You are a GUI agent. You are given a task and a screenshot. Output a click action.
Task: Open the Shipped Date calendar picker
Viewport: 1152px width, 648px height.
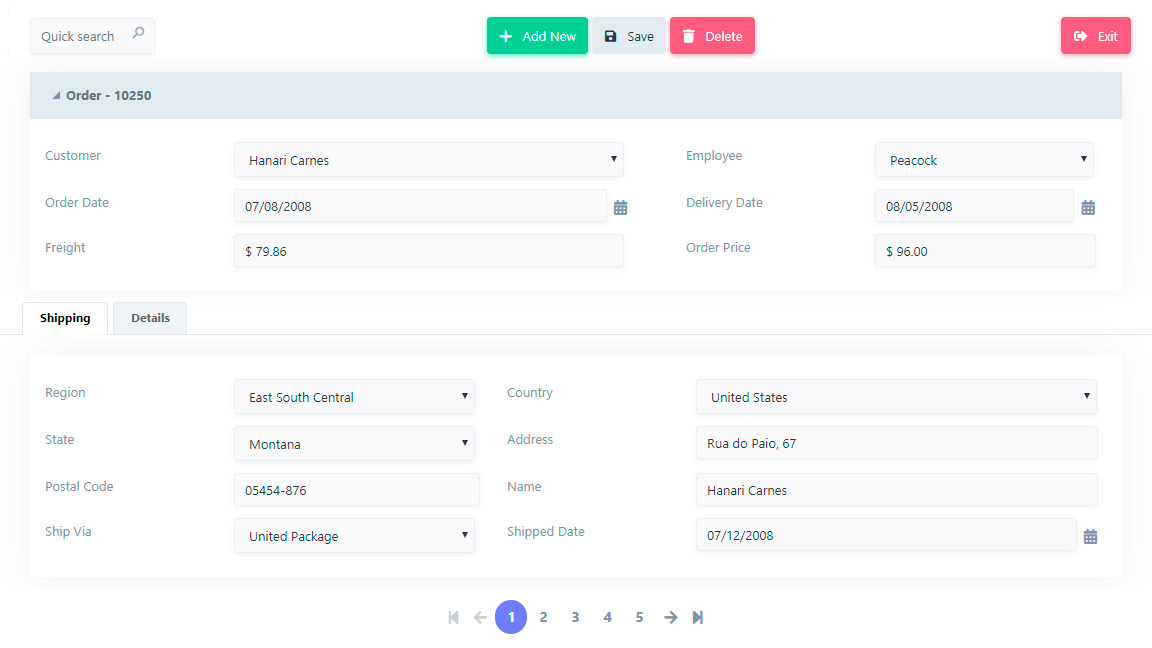pos(1090,536)
